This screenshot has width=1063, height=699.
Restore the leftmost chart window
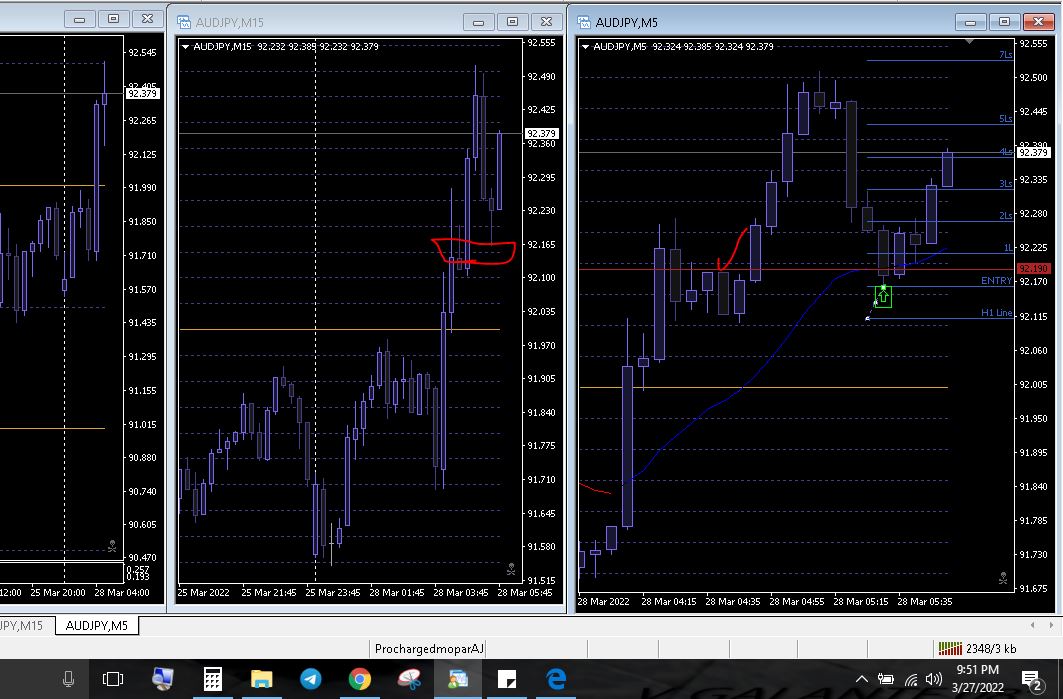[113, 19]
